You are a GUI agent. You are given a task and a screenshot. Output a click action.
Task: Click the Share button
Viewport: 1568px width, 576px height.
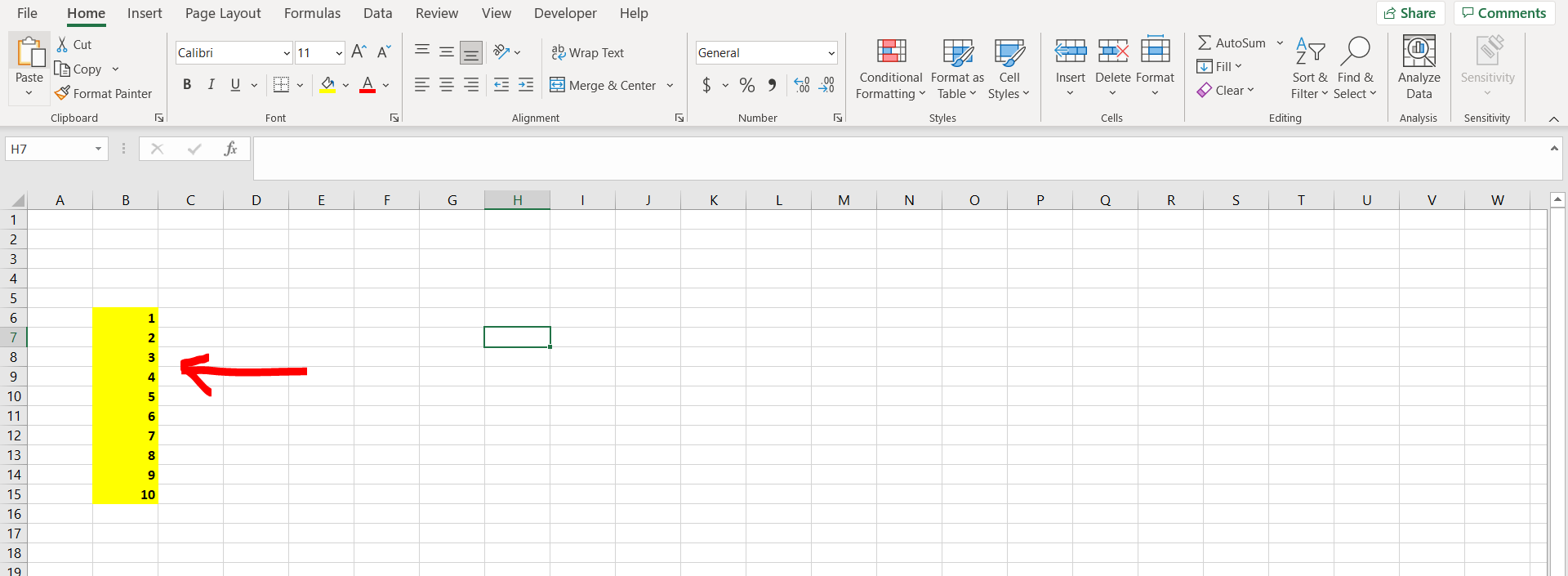tap(1410, 13)
